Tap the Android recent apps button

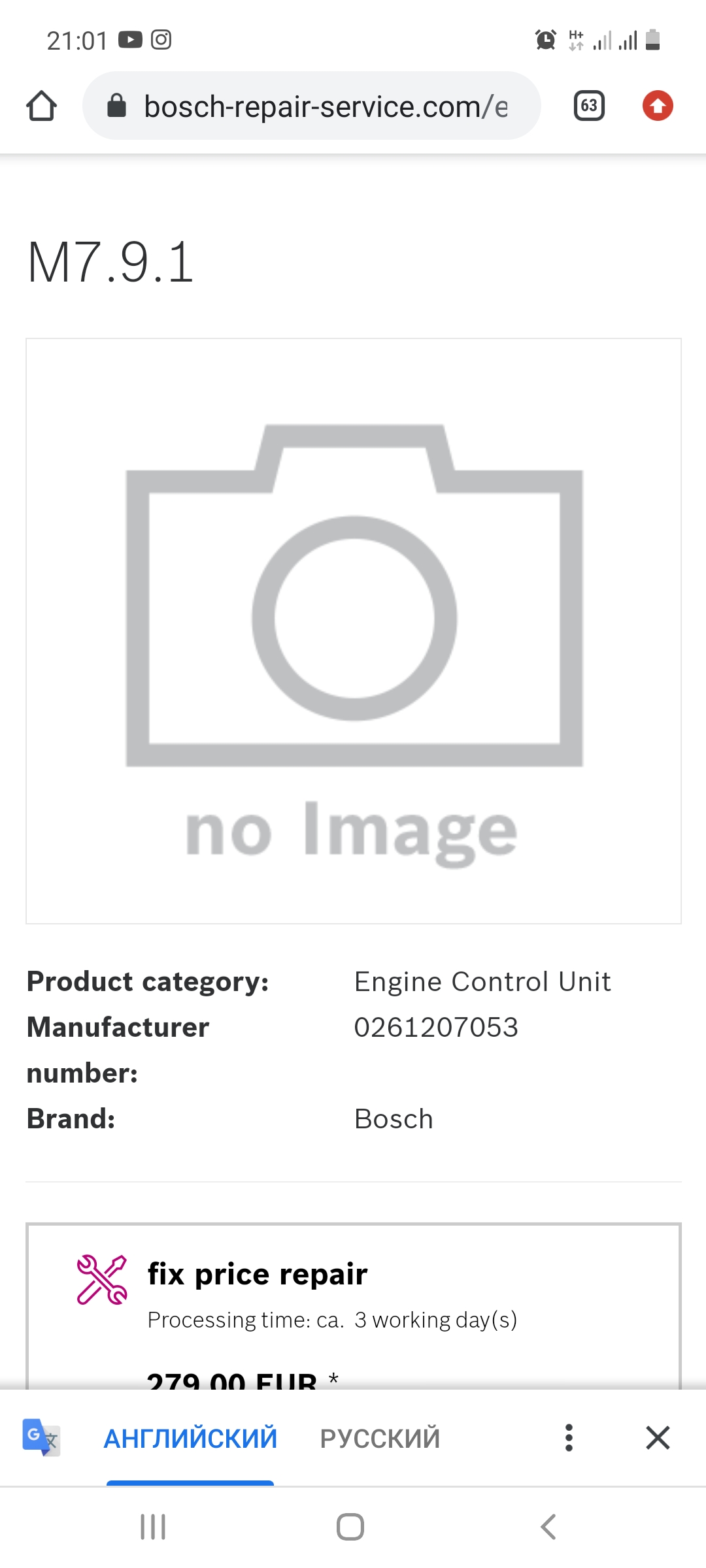pos(153,1527)
